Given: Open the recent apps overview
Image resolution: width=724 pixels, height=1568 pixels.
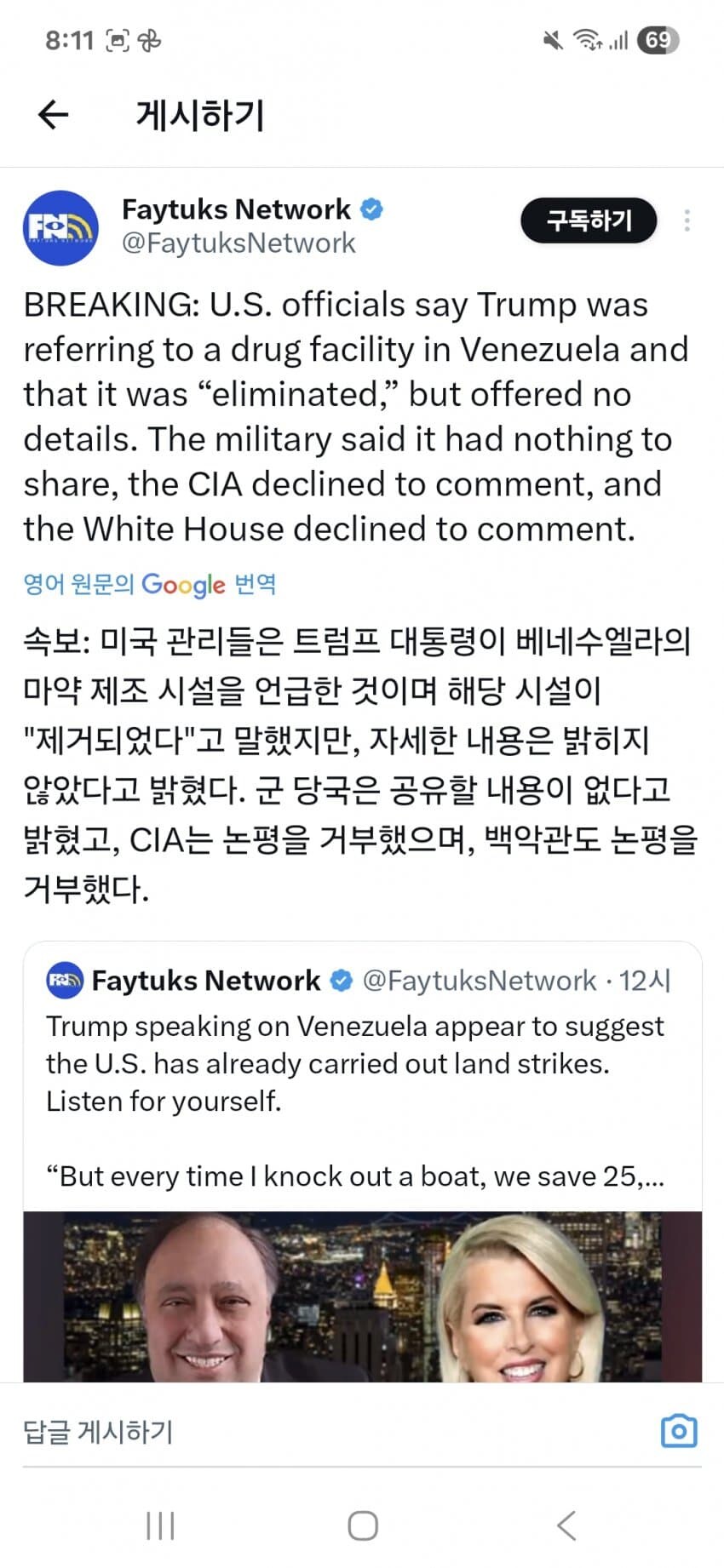Looking at the screenshot, I should pos(159,1526).
